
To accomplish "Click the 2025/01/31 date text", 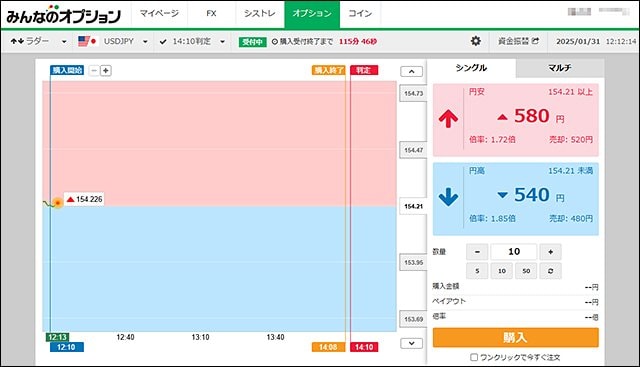I will tap(578, 41).
